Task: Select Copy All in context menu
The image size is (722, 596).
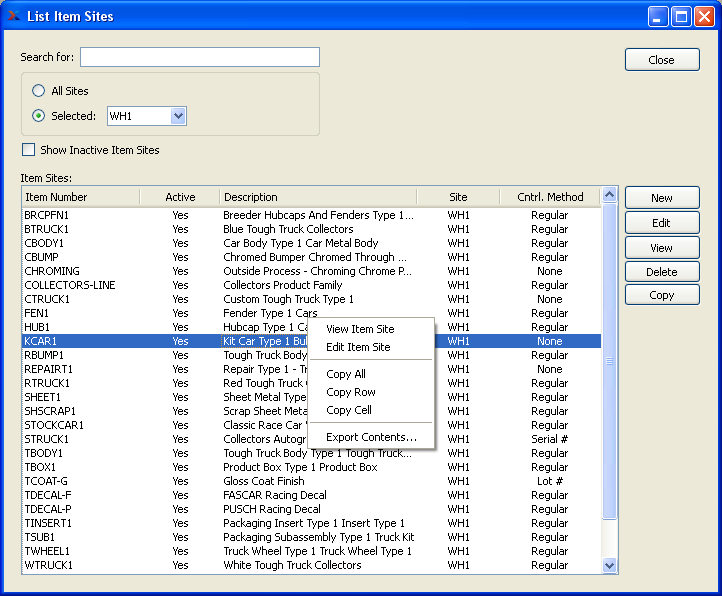Action: [x=346, y=374]
